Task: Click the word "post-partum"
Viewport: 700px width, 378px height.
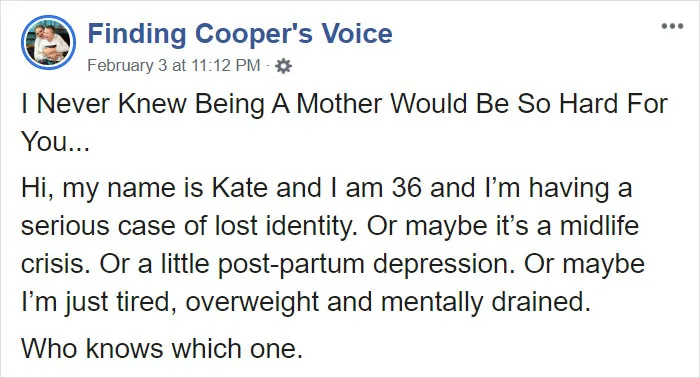Action: [291, 264]
